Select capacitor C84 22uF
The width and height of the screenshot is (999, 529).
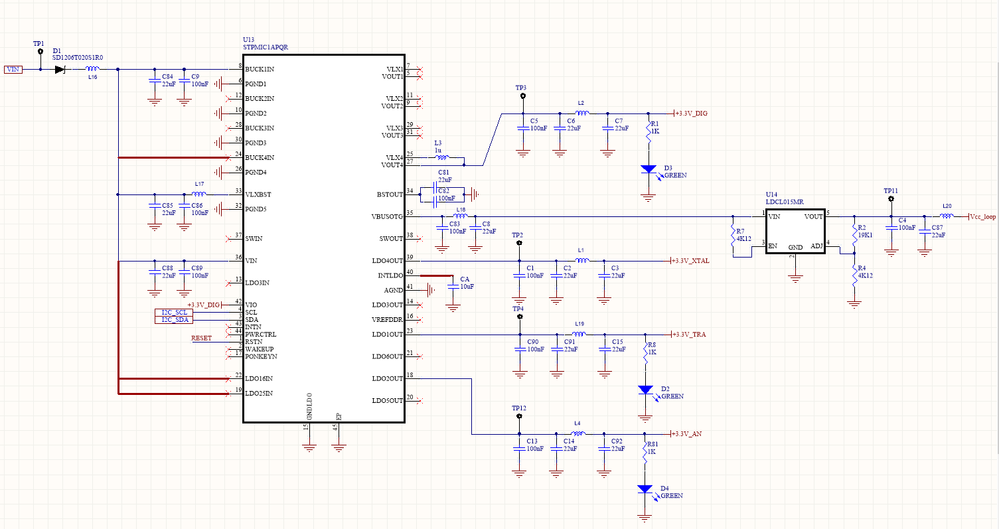(154, 81)
